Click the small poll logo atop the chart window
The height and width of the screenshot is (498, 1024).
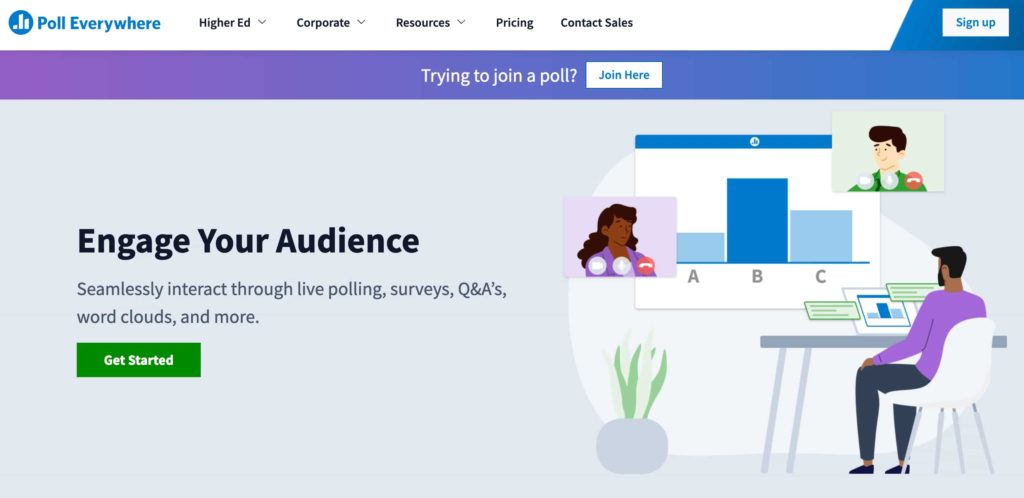click(x=754, y=142)
